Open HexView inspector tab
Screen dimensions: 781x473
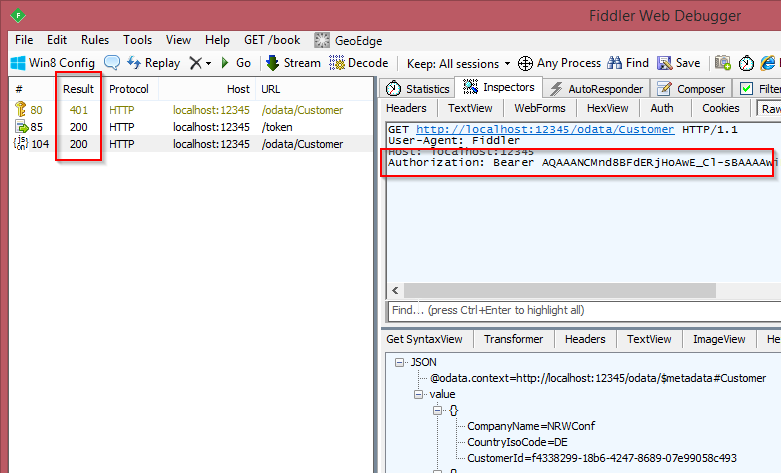point(608,108)
